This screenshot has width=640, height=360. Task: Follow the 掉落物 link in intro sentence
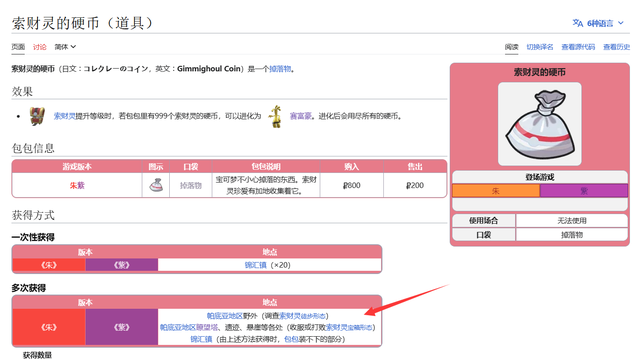point(280,69)
